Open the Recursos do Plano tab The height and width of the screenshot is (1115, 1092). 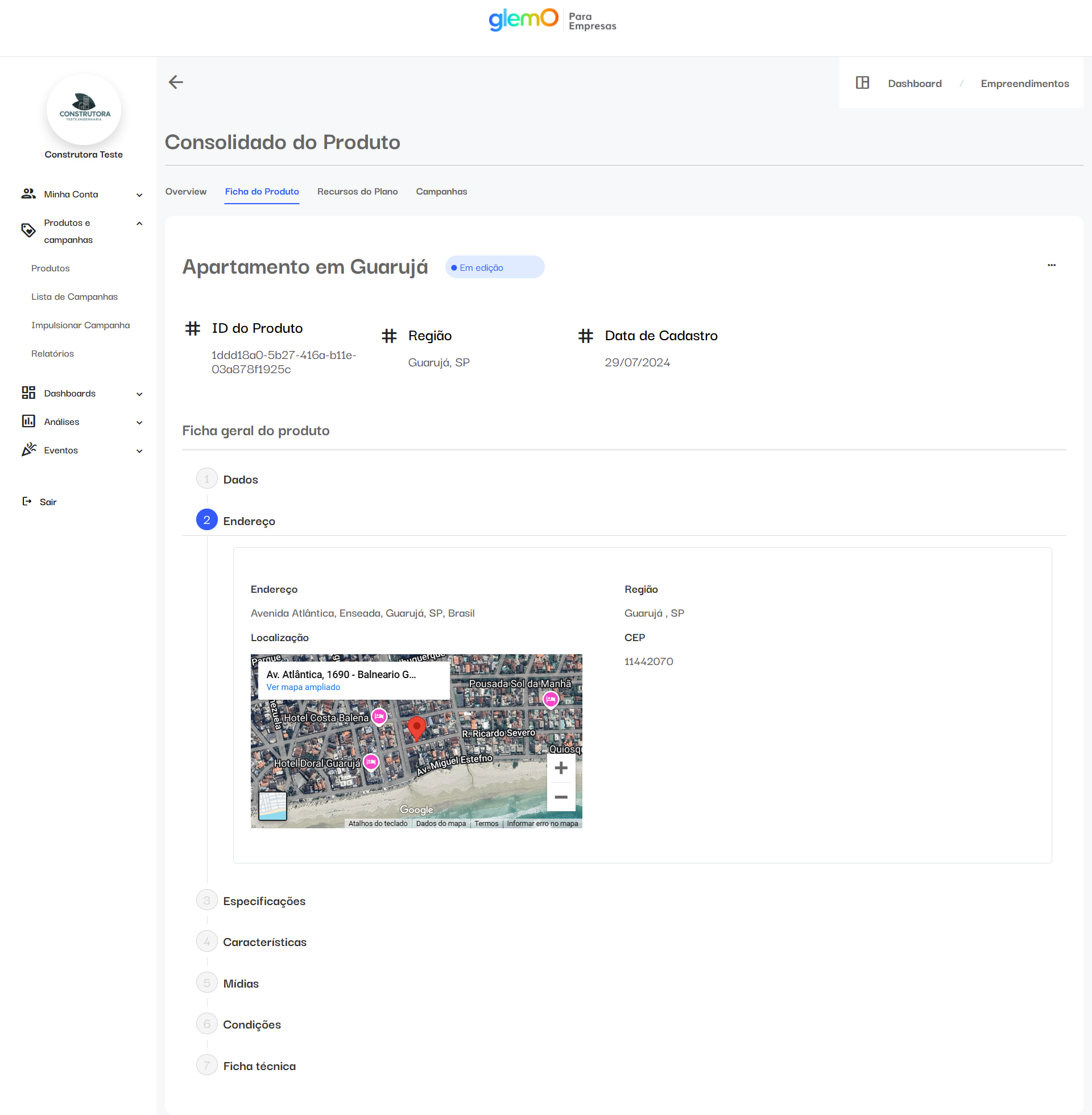(357, 192)
